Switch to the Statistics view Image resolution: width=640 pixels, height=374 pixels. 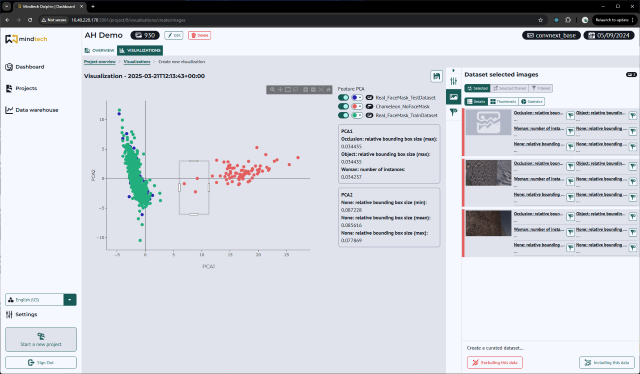coord(531,101)
